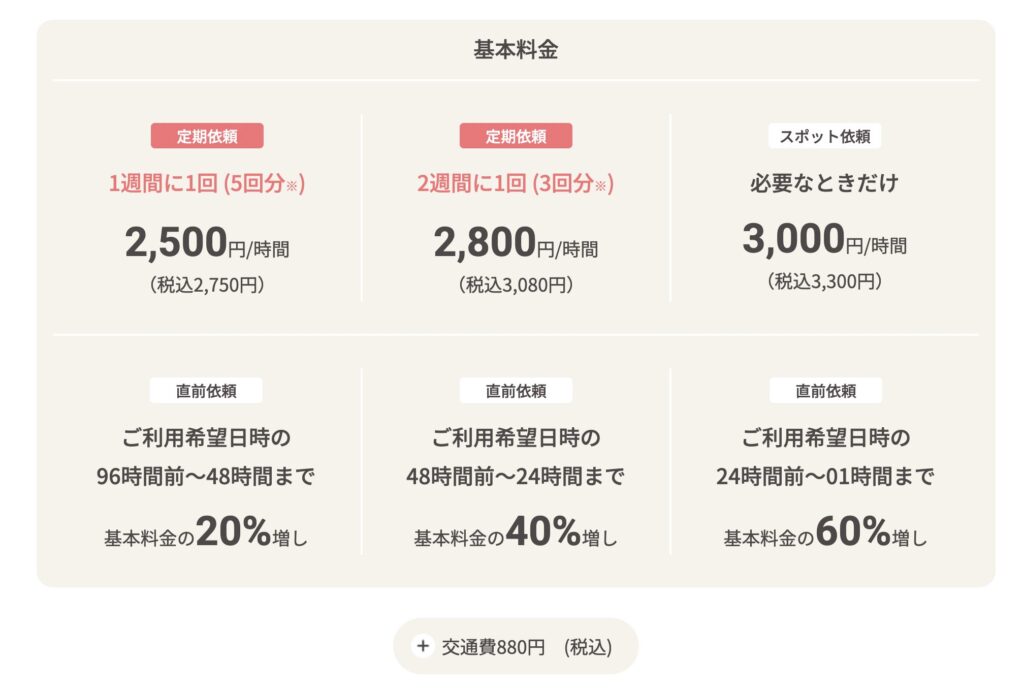Click the (税込3,080円) tax-included note

click(x=516, y=285)
